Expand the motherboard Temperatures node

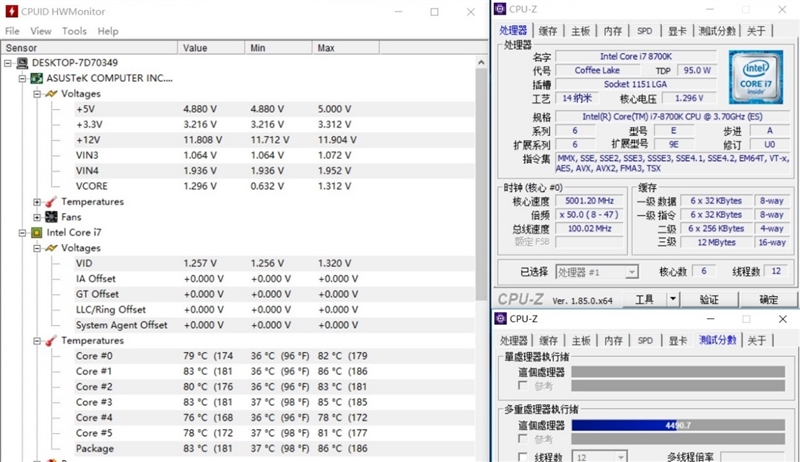tap(37, 202)
